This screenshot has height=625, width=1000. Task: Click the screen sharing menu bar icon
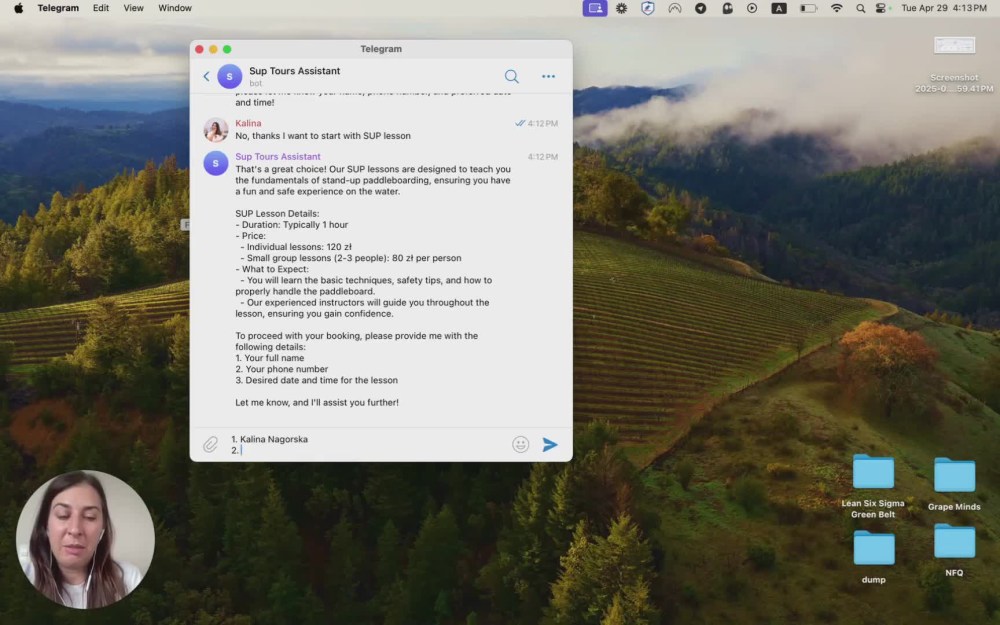pyautogui.click(x=595, y=8)
